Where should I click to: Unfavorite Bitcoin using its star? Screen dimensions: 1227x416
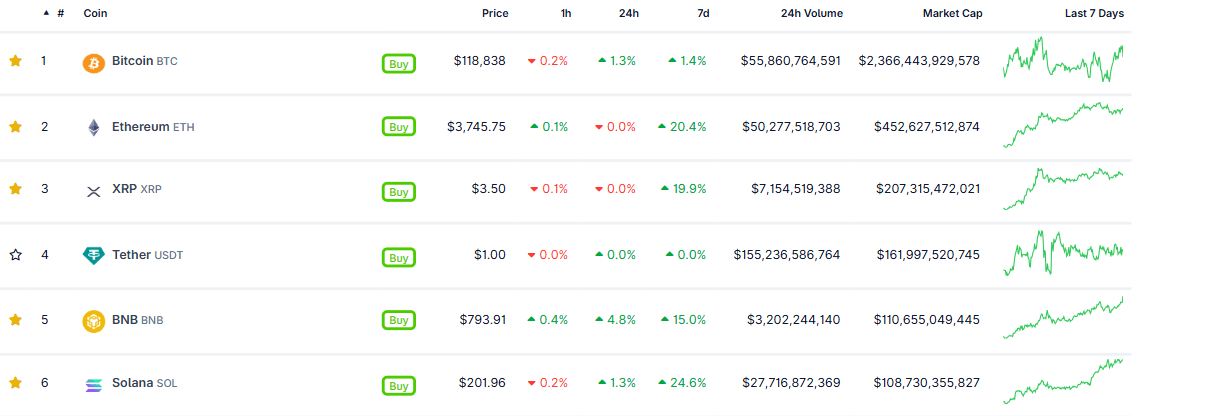point(15,61)
